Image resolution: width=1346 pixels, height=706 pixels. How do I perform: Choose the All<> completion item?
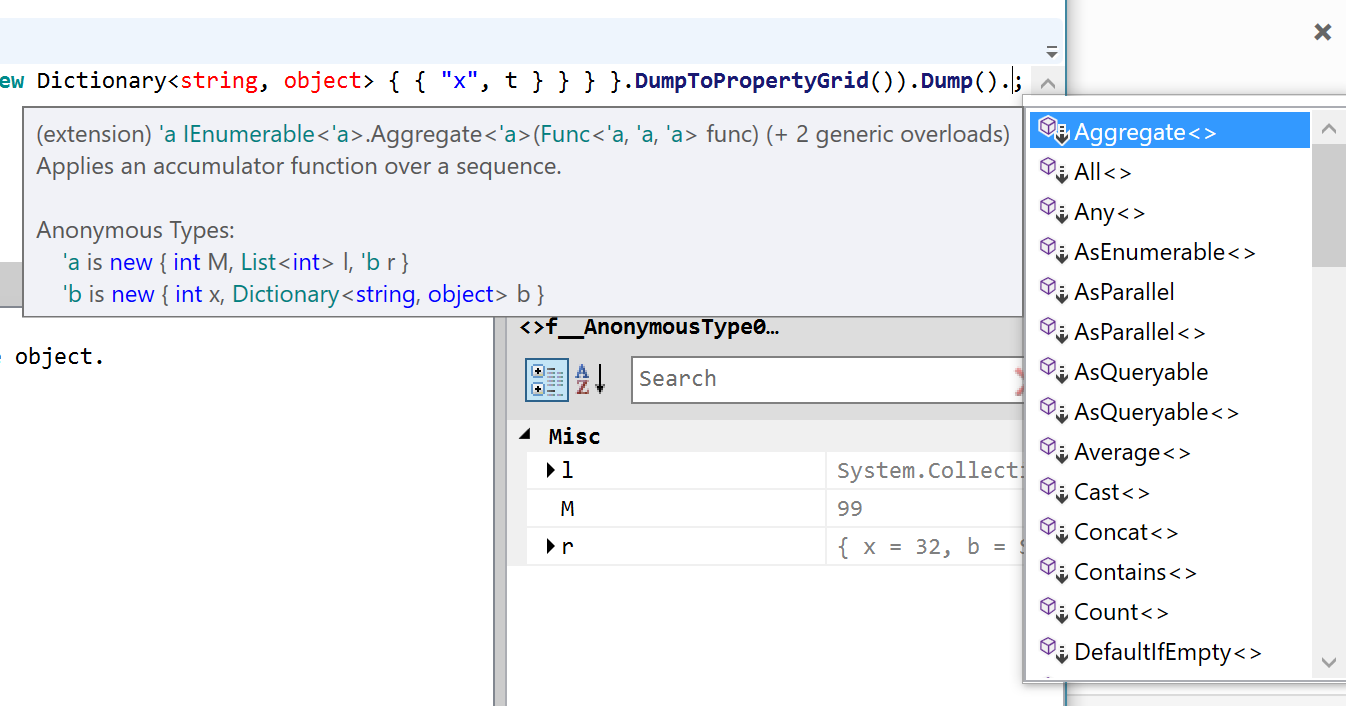point(1169,172)
